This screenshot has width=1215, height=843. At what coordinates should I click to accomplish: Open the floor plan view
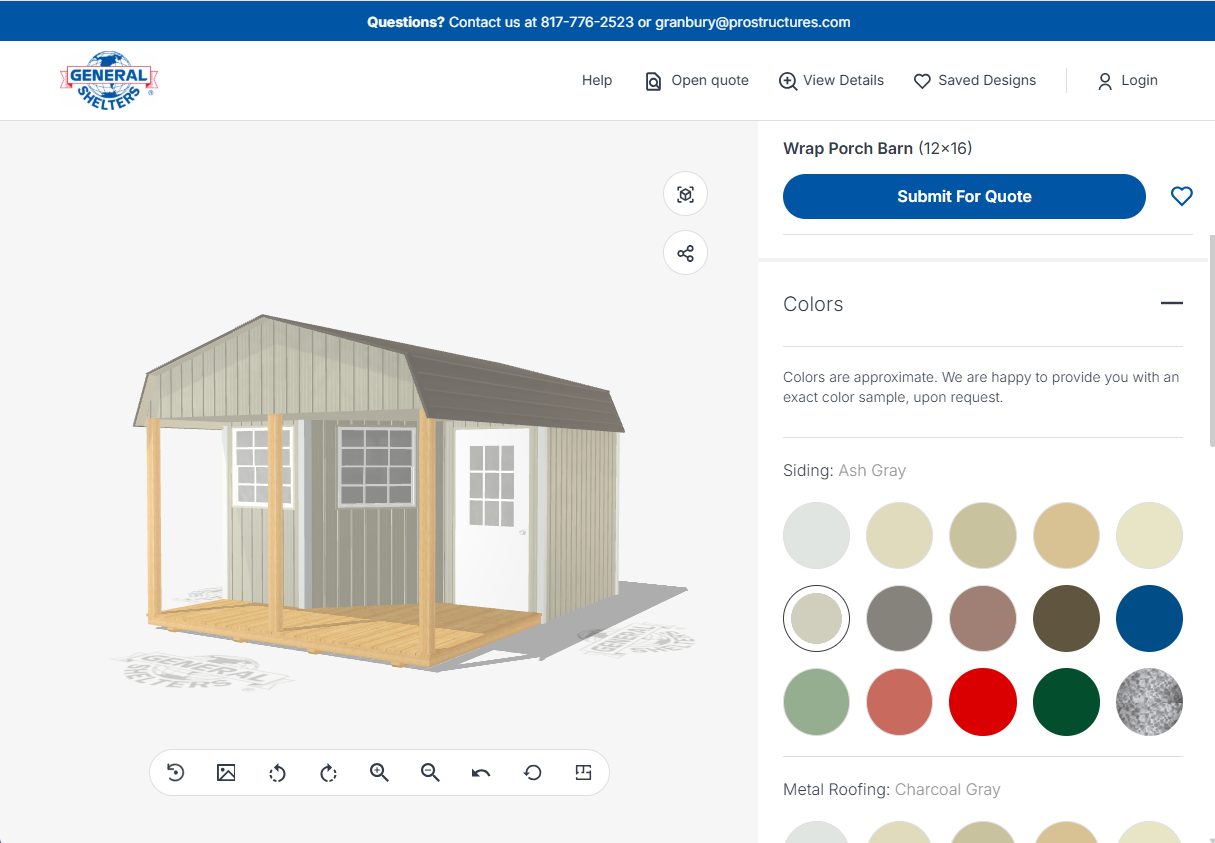click(584, 772)
